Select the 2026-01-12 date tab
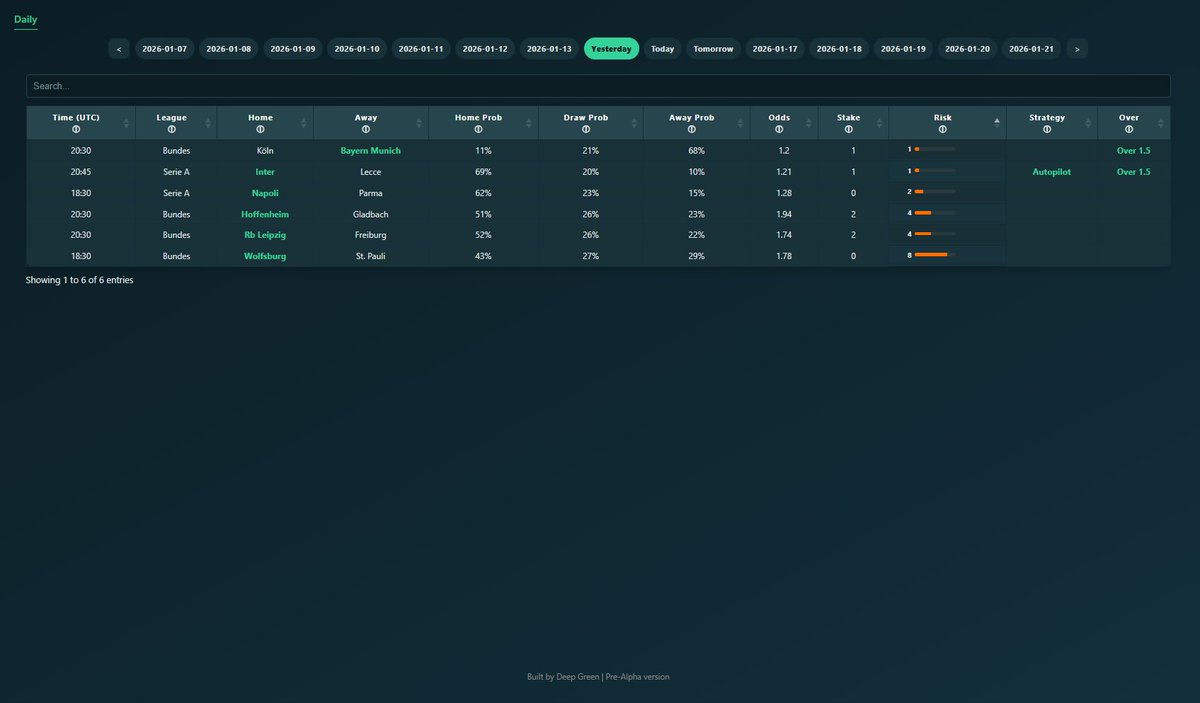 click(x=485, y=48)
